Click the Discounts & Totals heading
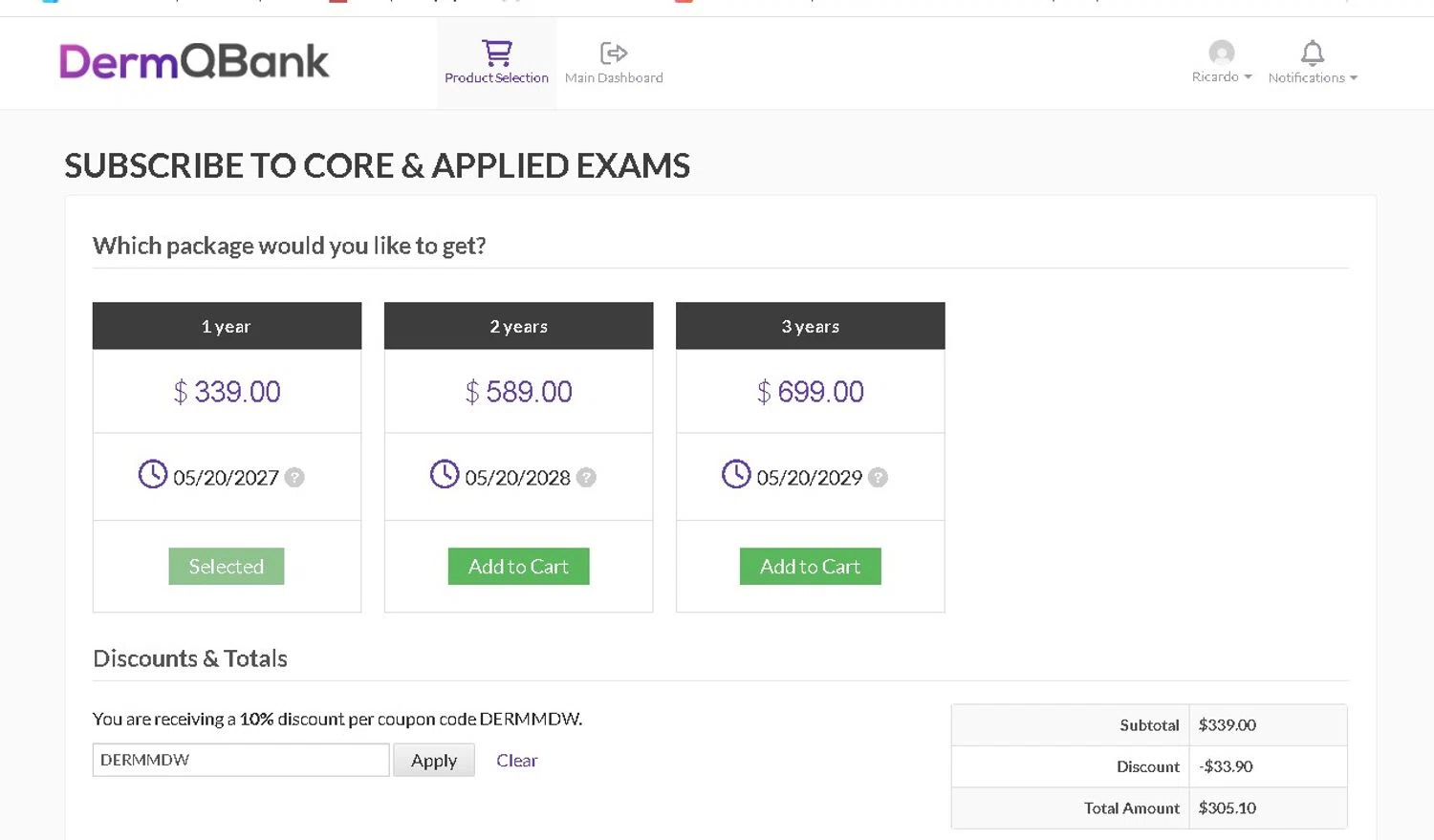Screen dimensions: 1434x840 [190, 658]
